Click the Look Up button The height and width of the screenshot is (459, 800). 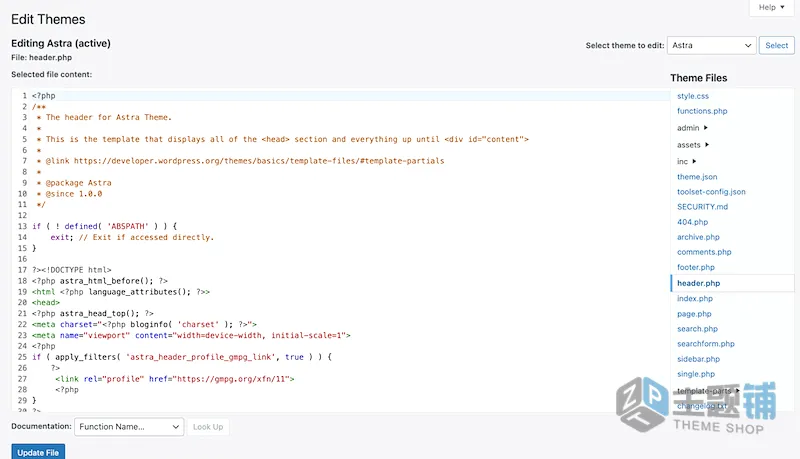pyautogui.click(x=208, y=427)
